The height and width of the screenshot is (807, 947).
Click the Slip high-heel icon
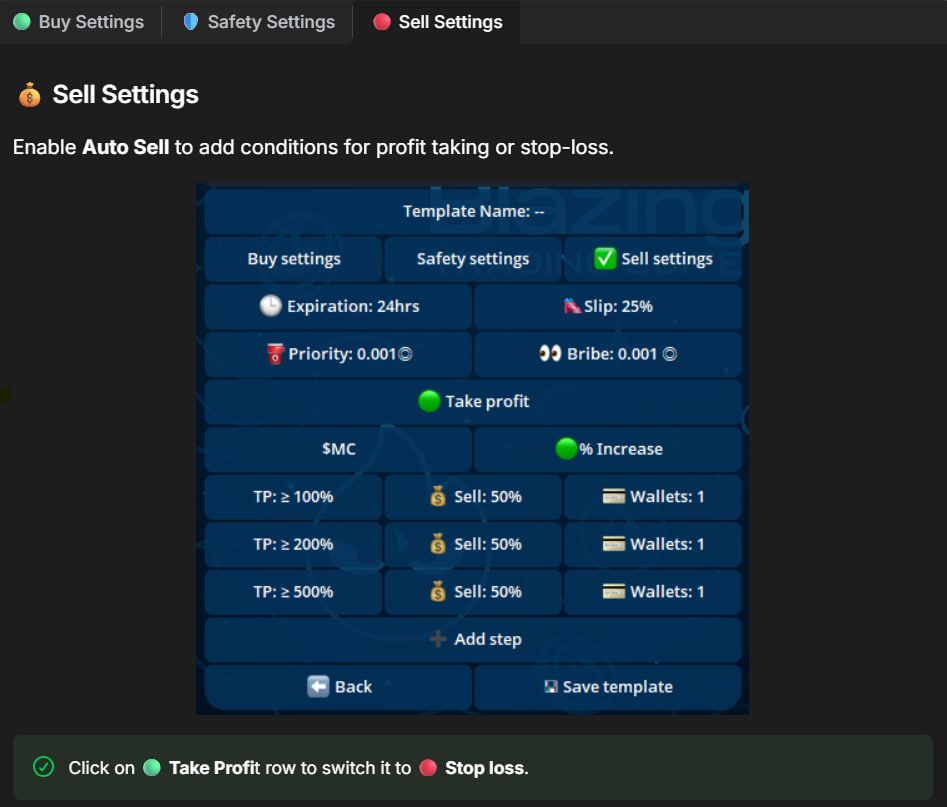coord(573,306)
